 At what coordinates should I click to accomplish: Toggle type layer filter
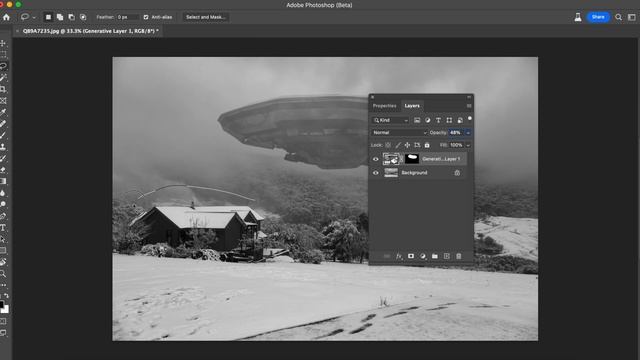tap(438, 120)
